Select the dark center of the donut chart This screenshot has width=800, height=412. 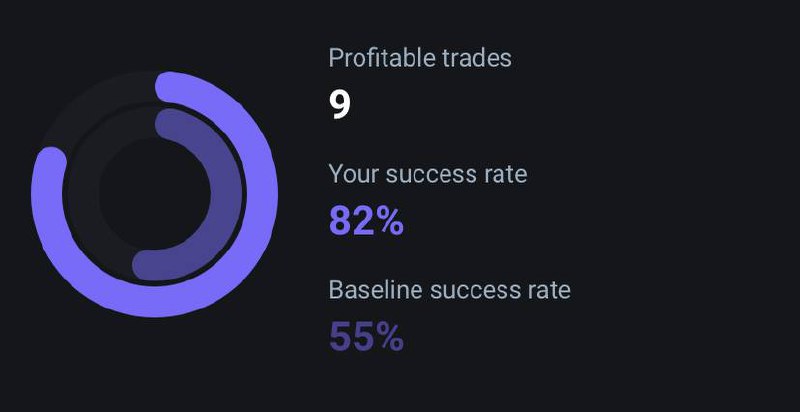click(155, 194)
